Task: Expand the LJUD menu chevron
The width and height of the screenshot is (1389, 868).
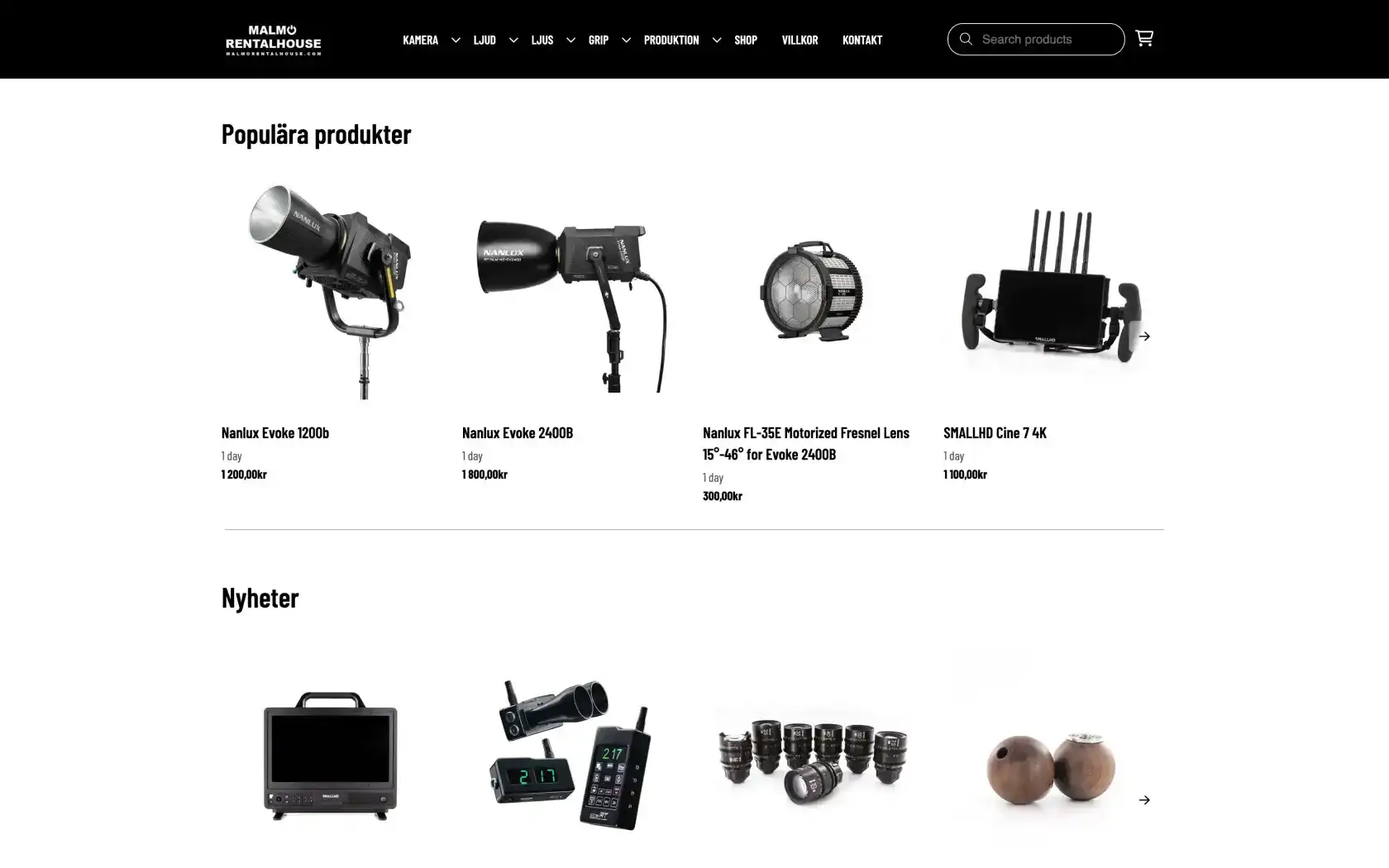Action: click(x=513, y=40)
